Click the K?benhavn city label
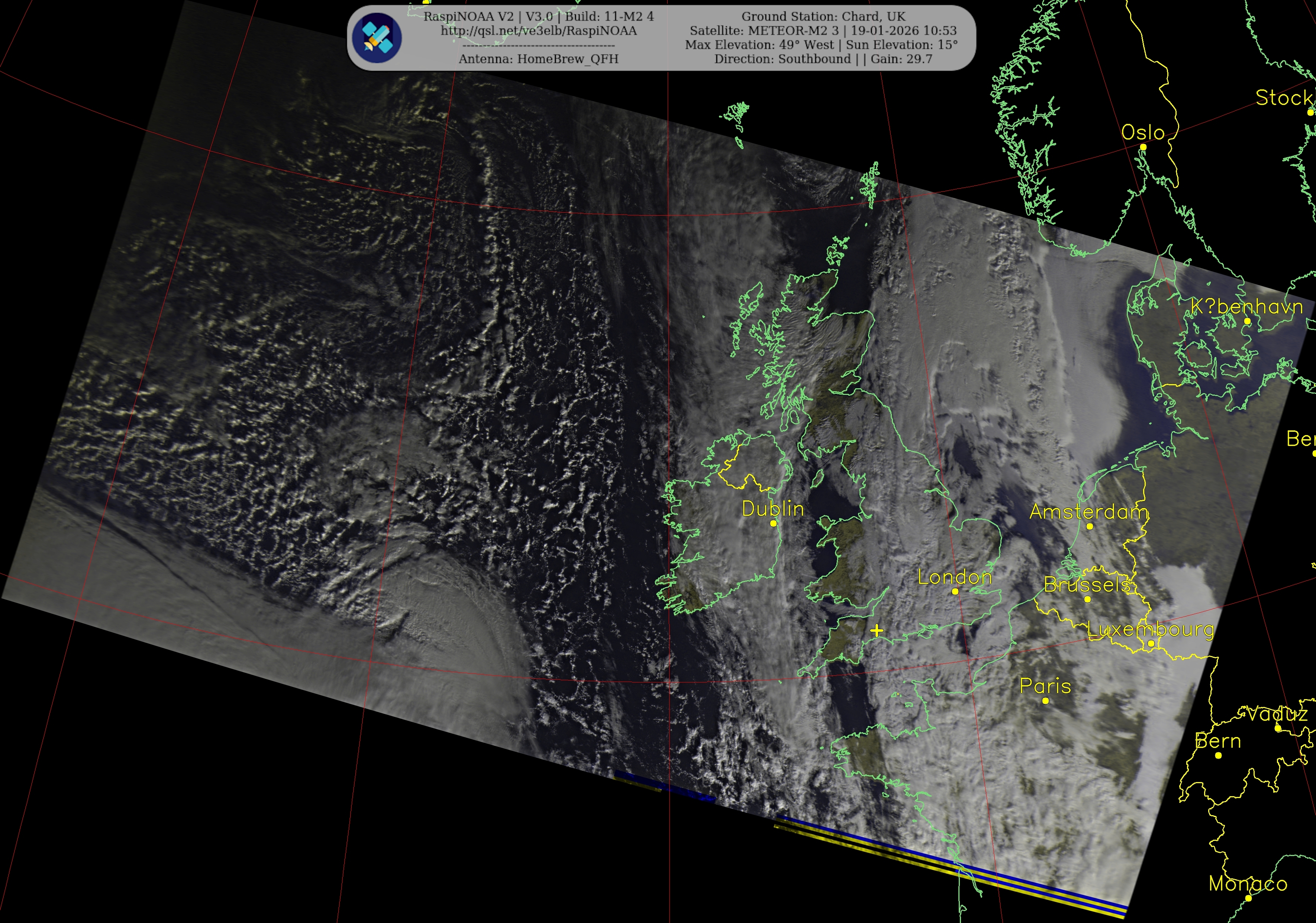 pyautogui.click(x=1246, y=307)
